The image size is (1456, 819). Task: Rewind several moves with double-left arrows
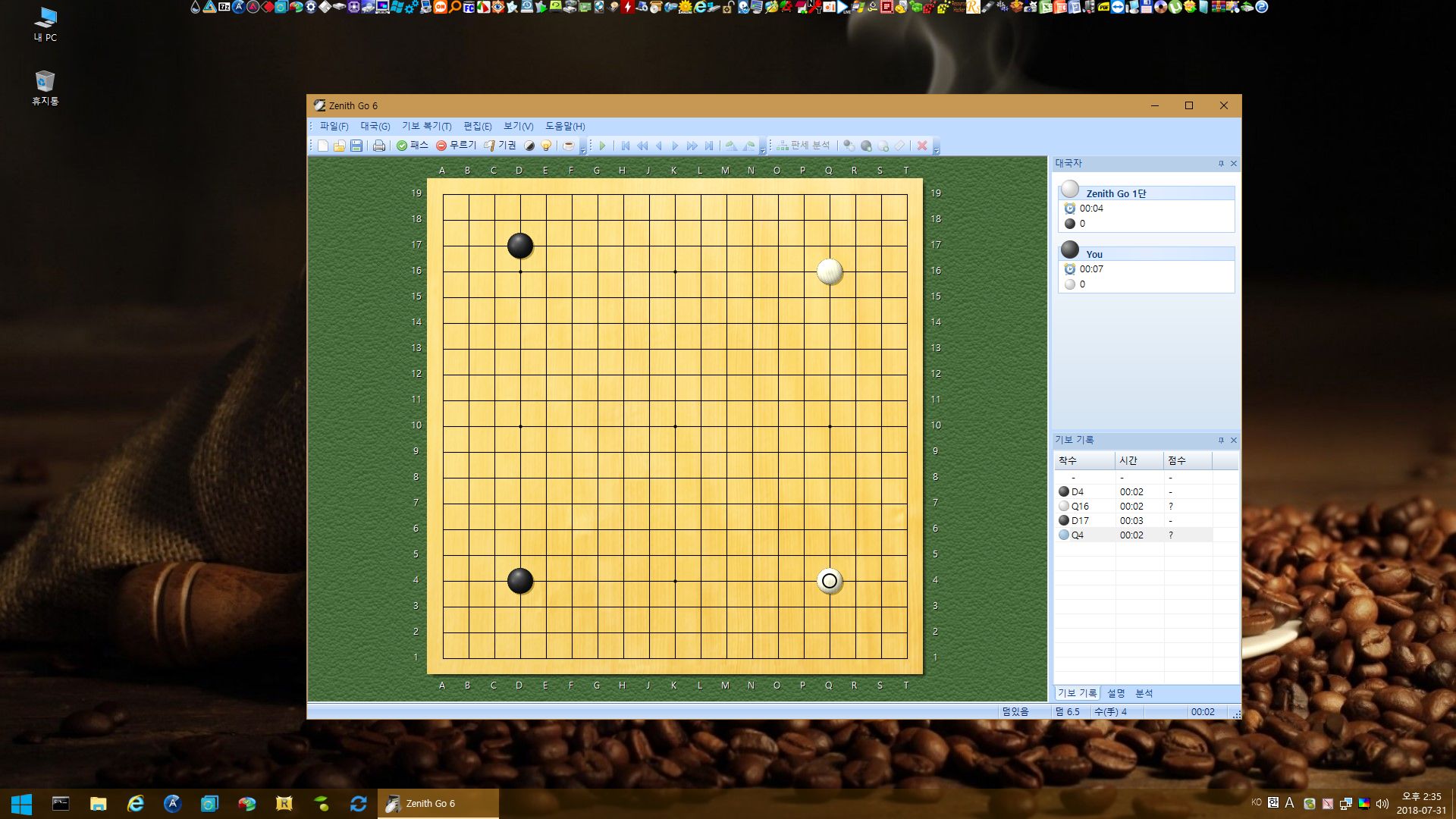642,146
